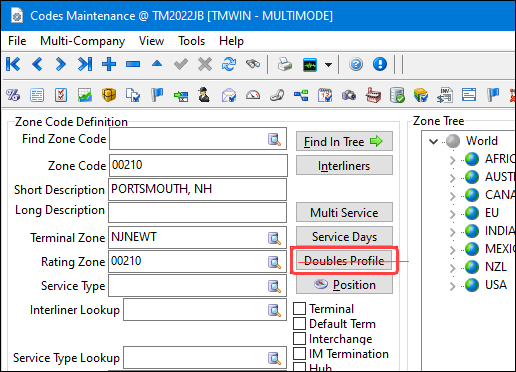The image size is (516, 372).
Task: Click the Multi Service button
Action: click(x=344, y=212)
